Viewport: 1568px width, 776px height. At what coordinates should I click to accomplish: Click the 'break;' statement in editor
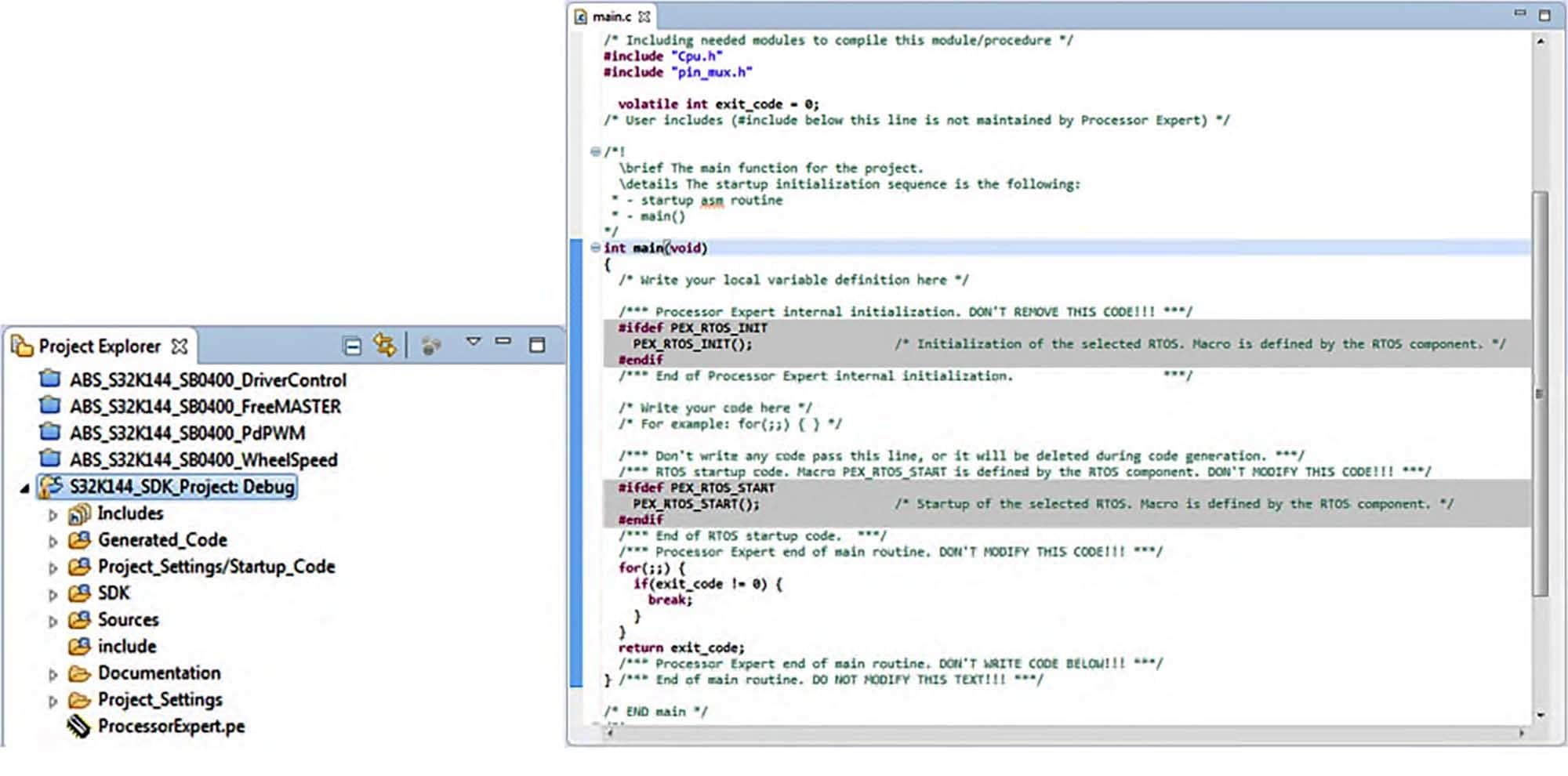[x=670, y=600]
